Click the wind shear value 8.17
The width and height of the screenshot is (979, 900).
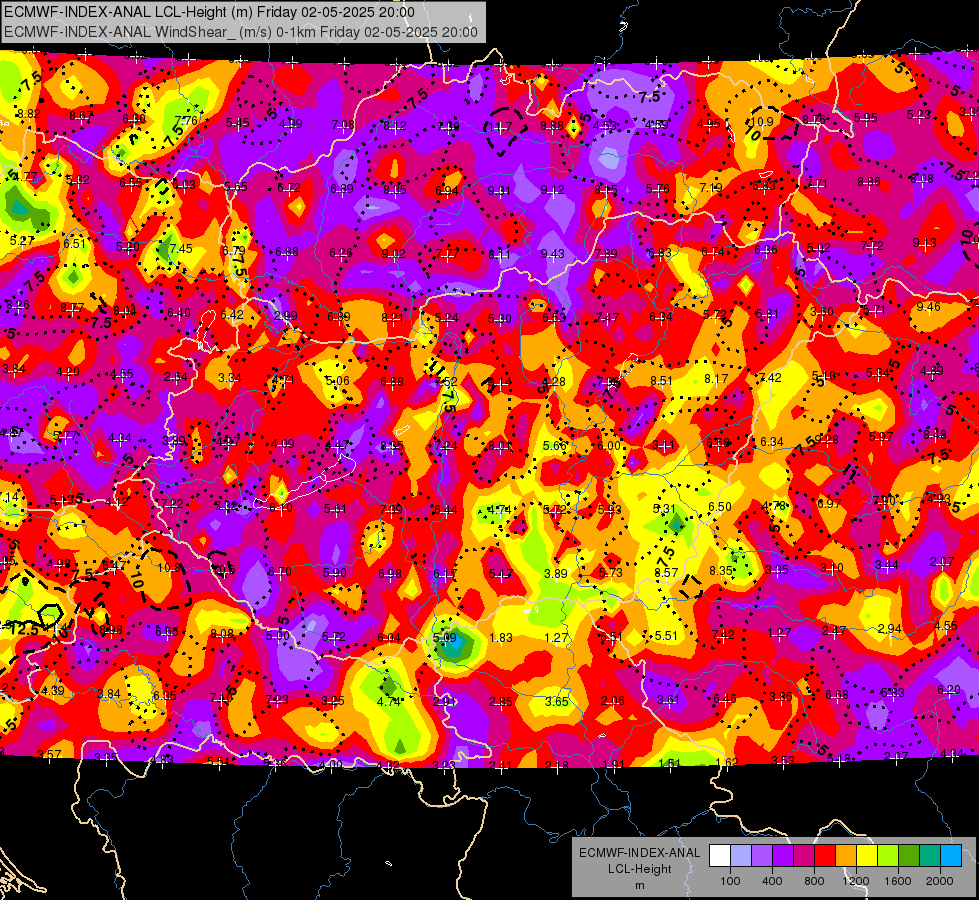tap(716, 378)
